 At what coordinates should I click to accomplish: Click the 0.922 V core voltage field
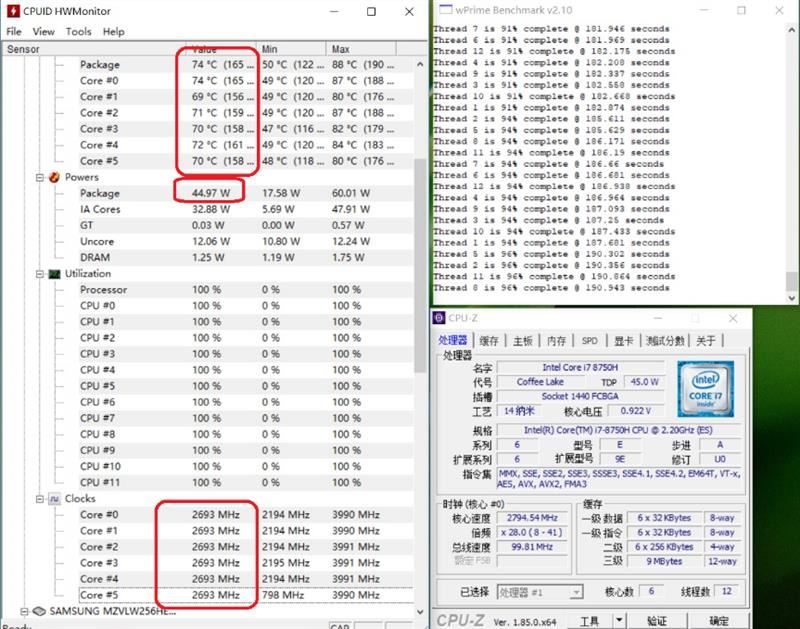coord(636,411)
